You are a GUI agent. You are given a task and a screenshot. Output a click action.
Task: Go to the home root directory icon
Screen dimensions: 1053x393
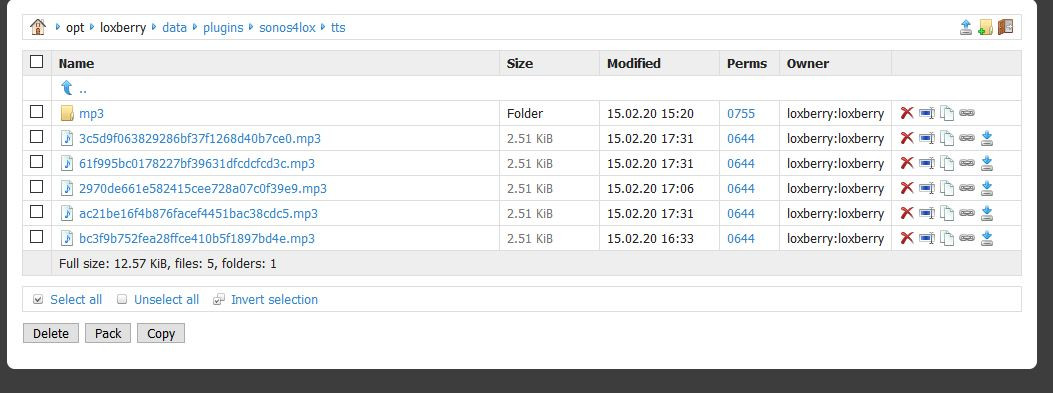click(x=38, y=28)
